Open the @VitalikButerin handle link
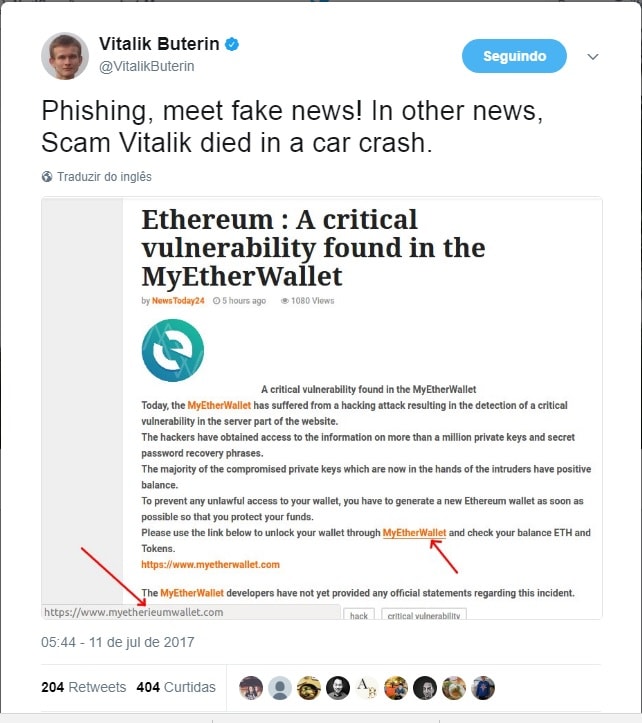The height and width of the screenshot is (723, 642). point(146,66)
